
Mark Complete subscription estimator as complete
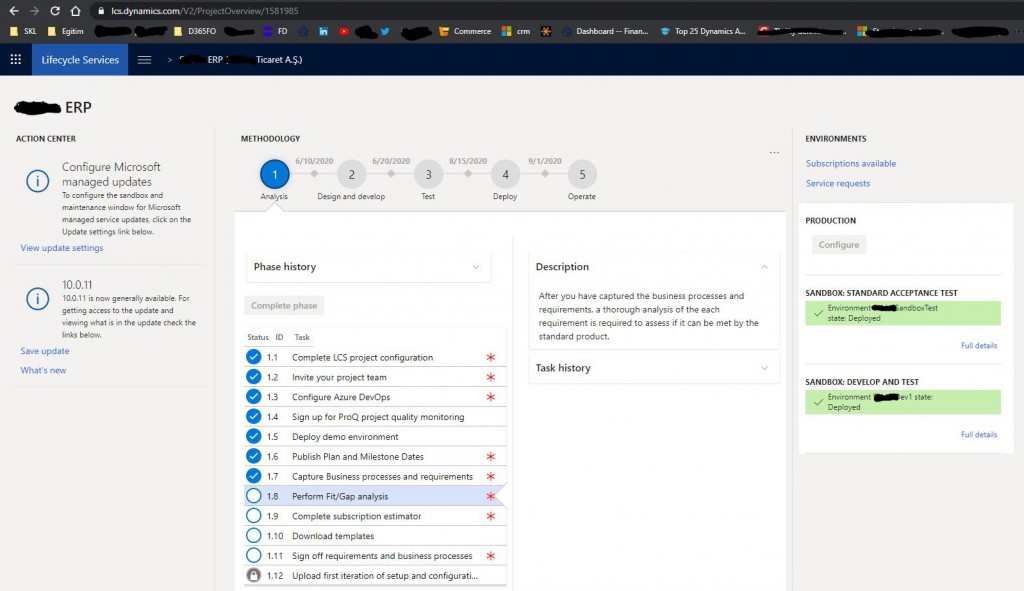[253, 516]
